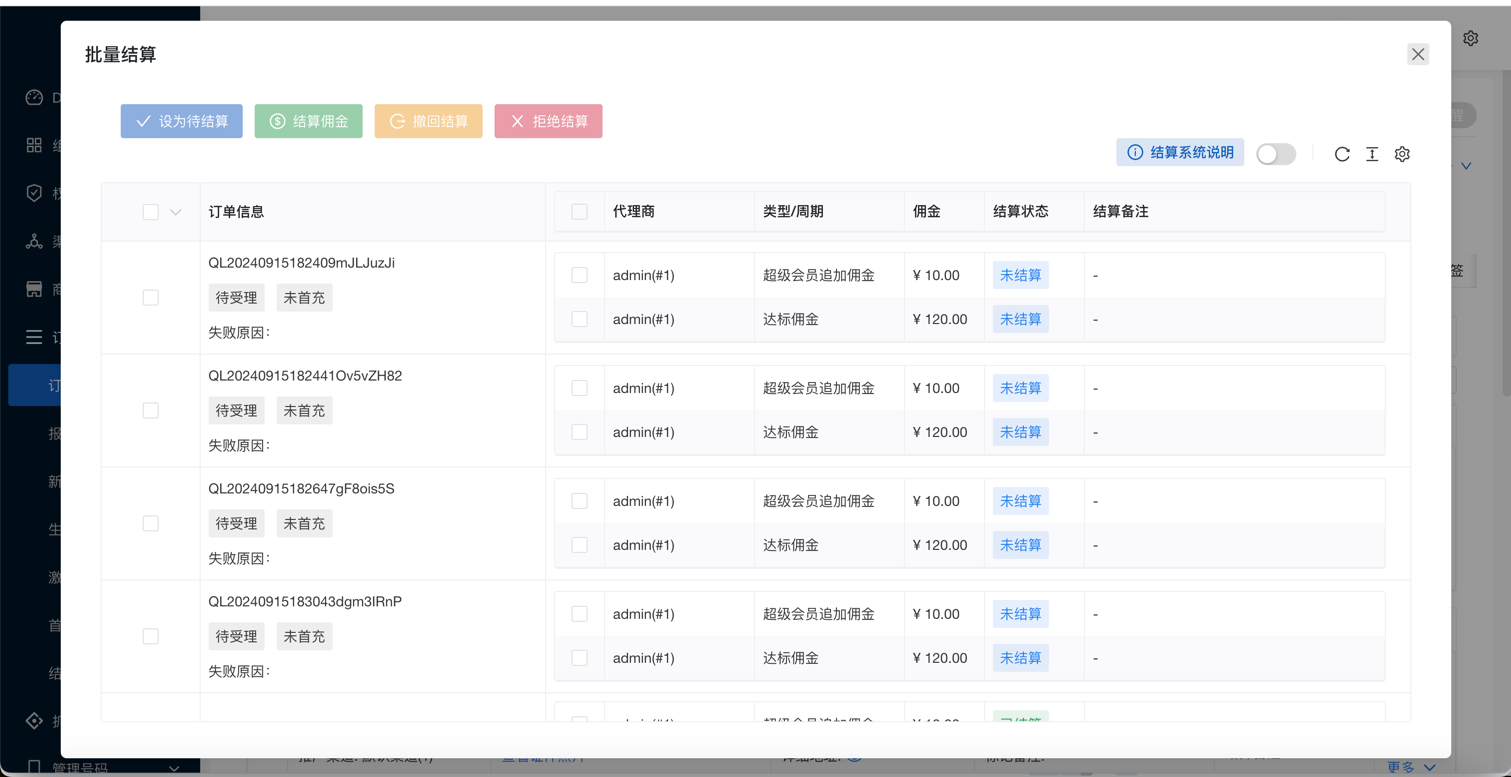Check the select-all box beside 代理商 header
1511x777 pixels.
[x=579, y=212]
